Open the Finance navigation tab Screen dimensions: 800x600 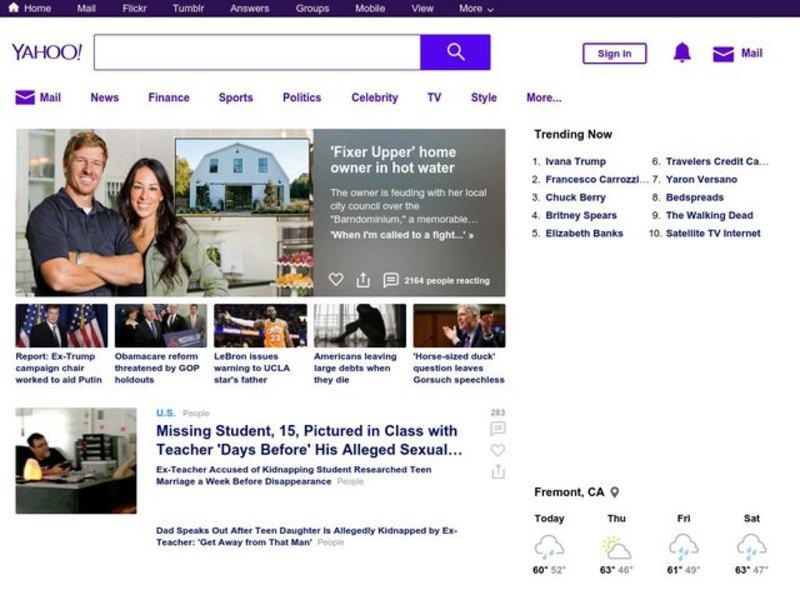click(168, 98)
